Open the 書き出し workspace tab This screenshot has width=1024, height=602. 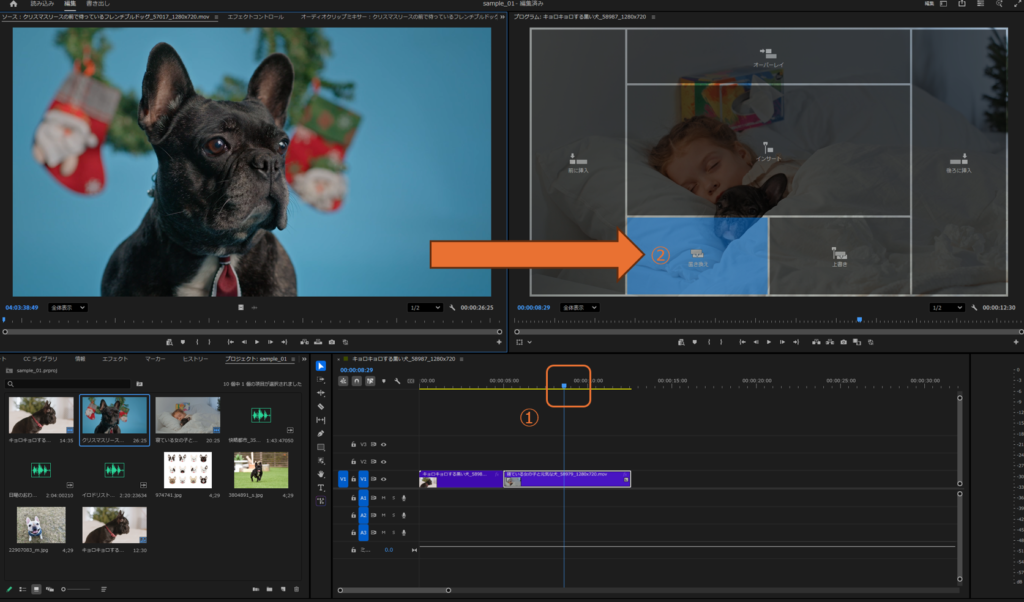tap(98, 5)
